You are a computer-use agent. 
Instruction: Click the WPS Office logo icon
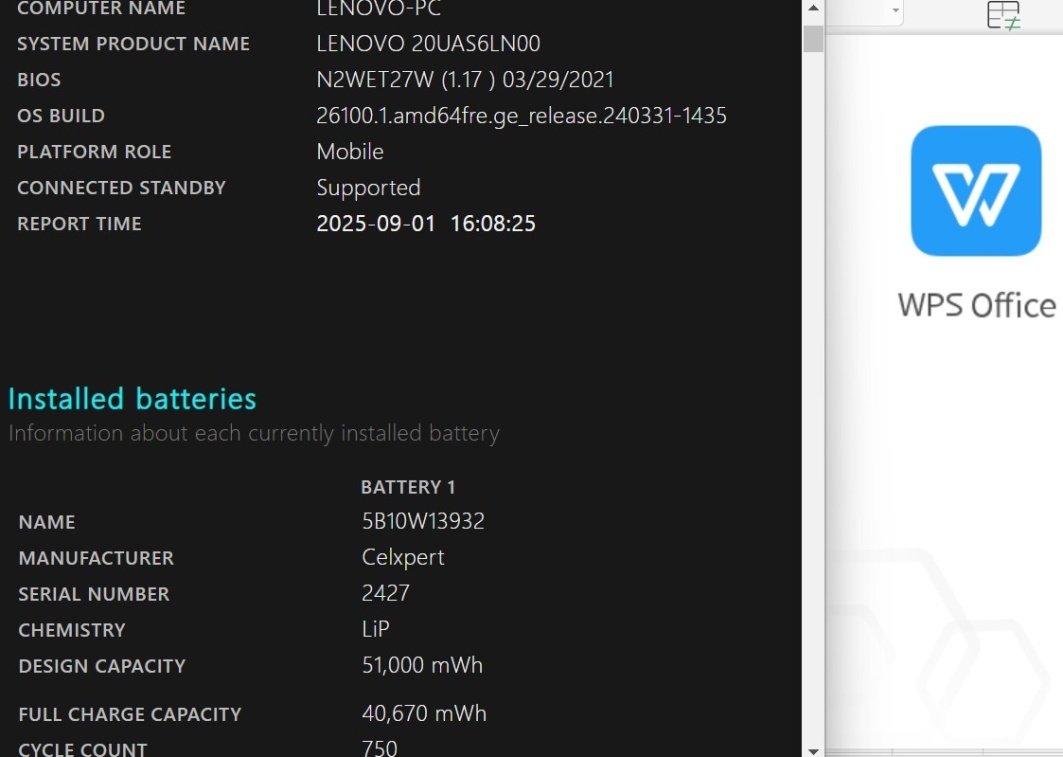pos(976,190)
